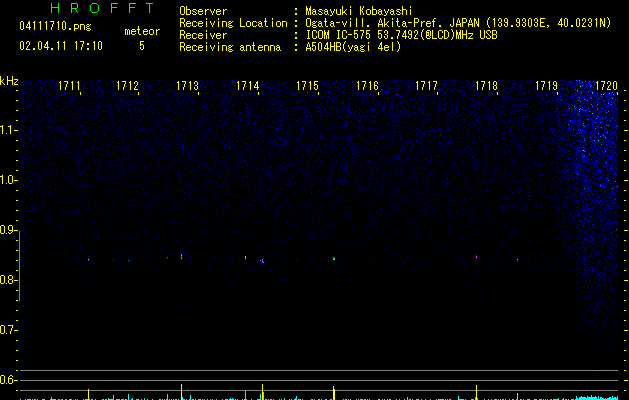Click the 1714 time marker
This screenshot has height=400, width=629.
click(248, 86)
